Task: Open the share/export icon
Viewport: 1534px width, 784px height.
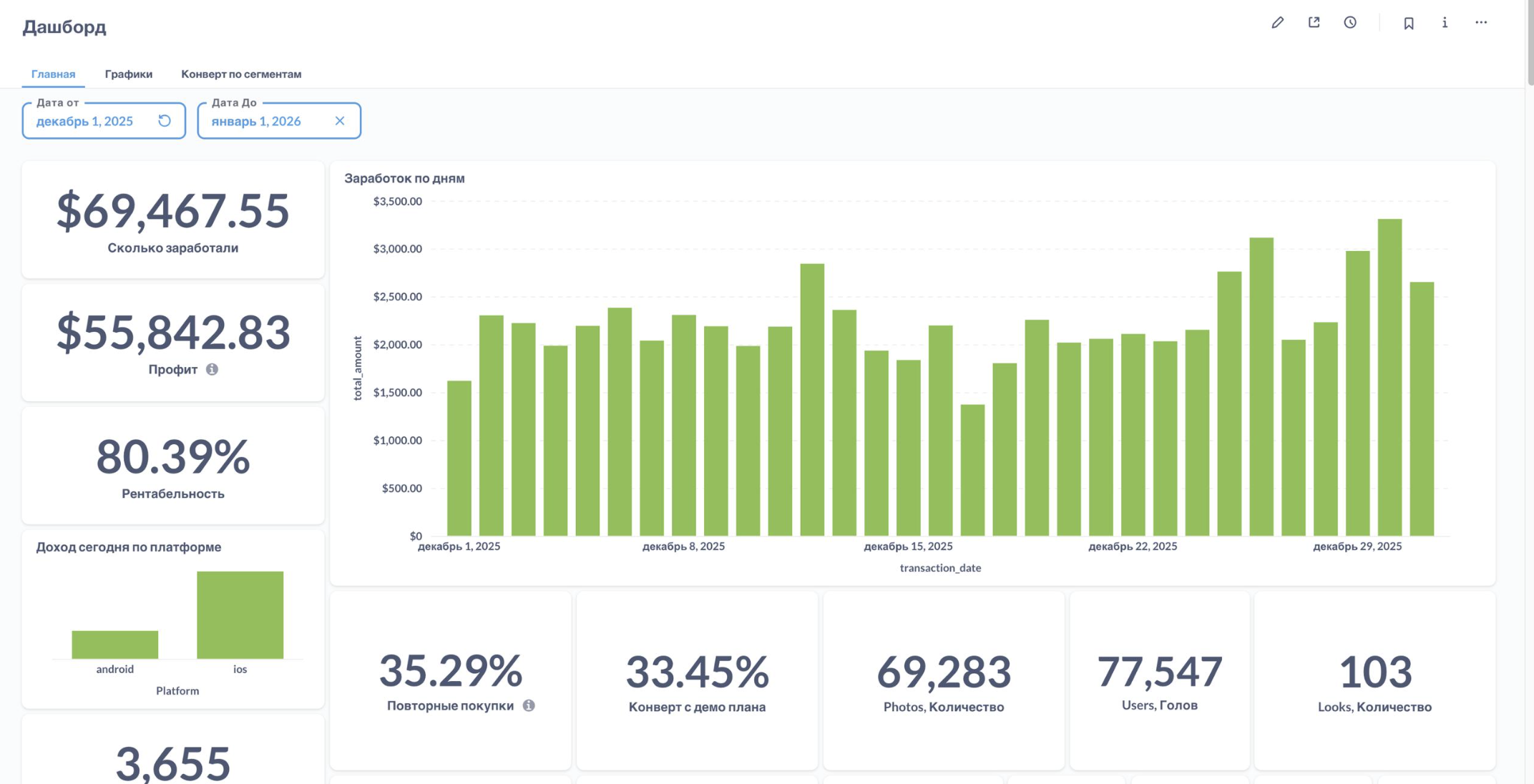Action: coord(1314,22)
